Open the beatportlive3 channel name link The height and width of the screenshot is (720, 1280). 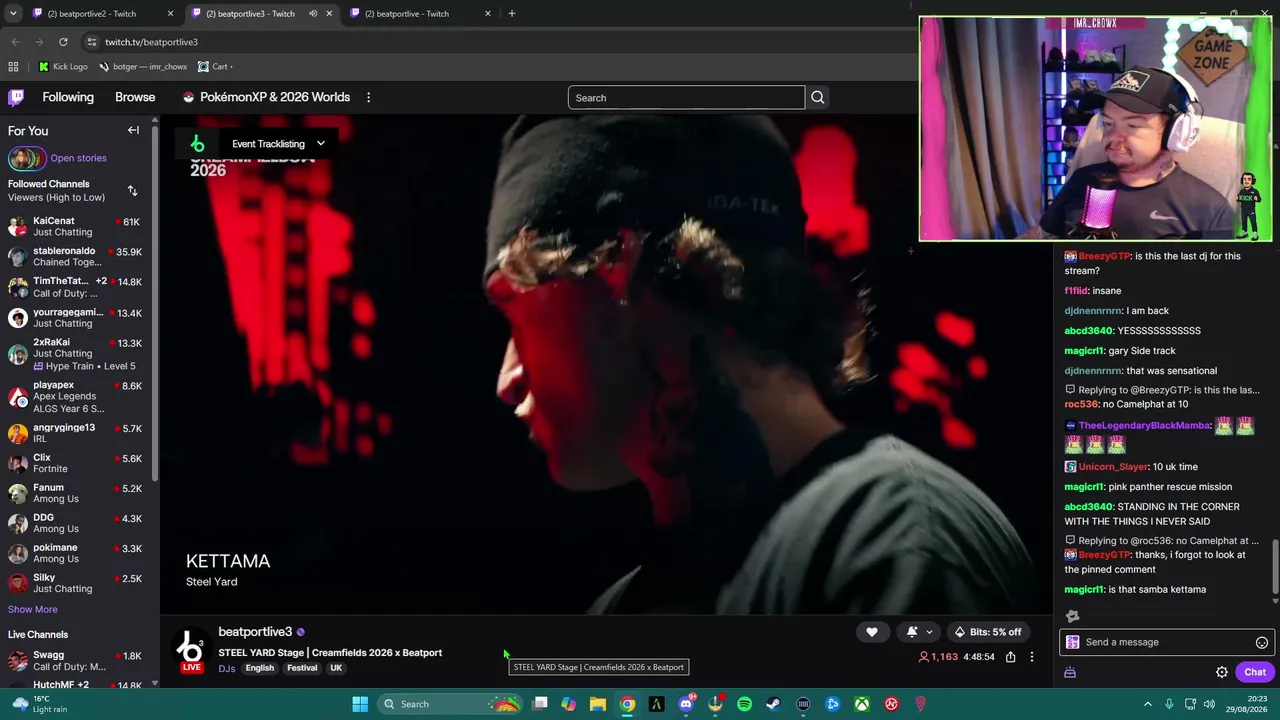point(255,632)
